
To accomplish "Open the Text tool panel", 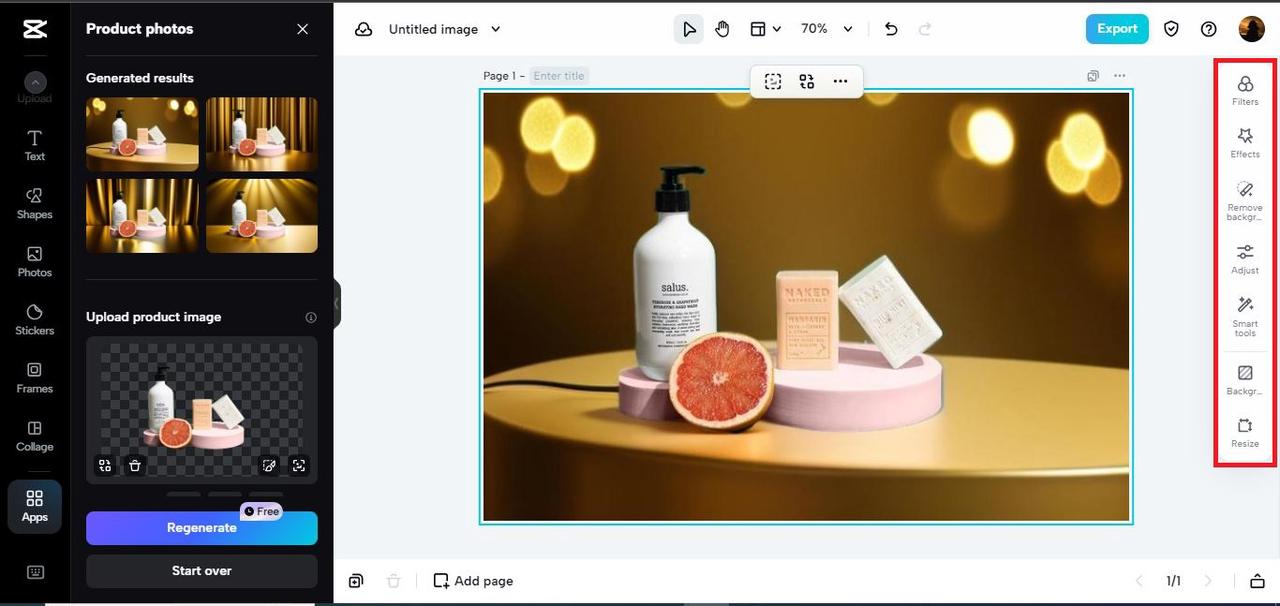I will 35,145.
